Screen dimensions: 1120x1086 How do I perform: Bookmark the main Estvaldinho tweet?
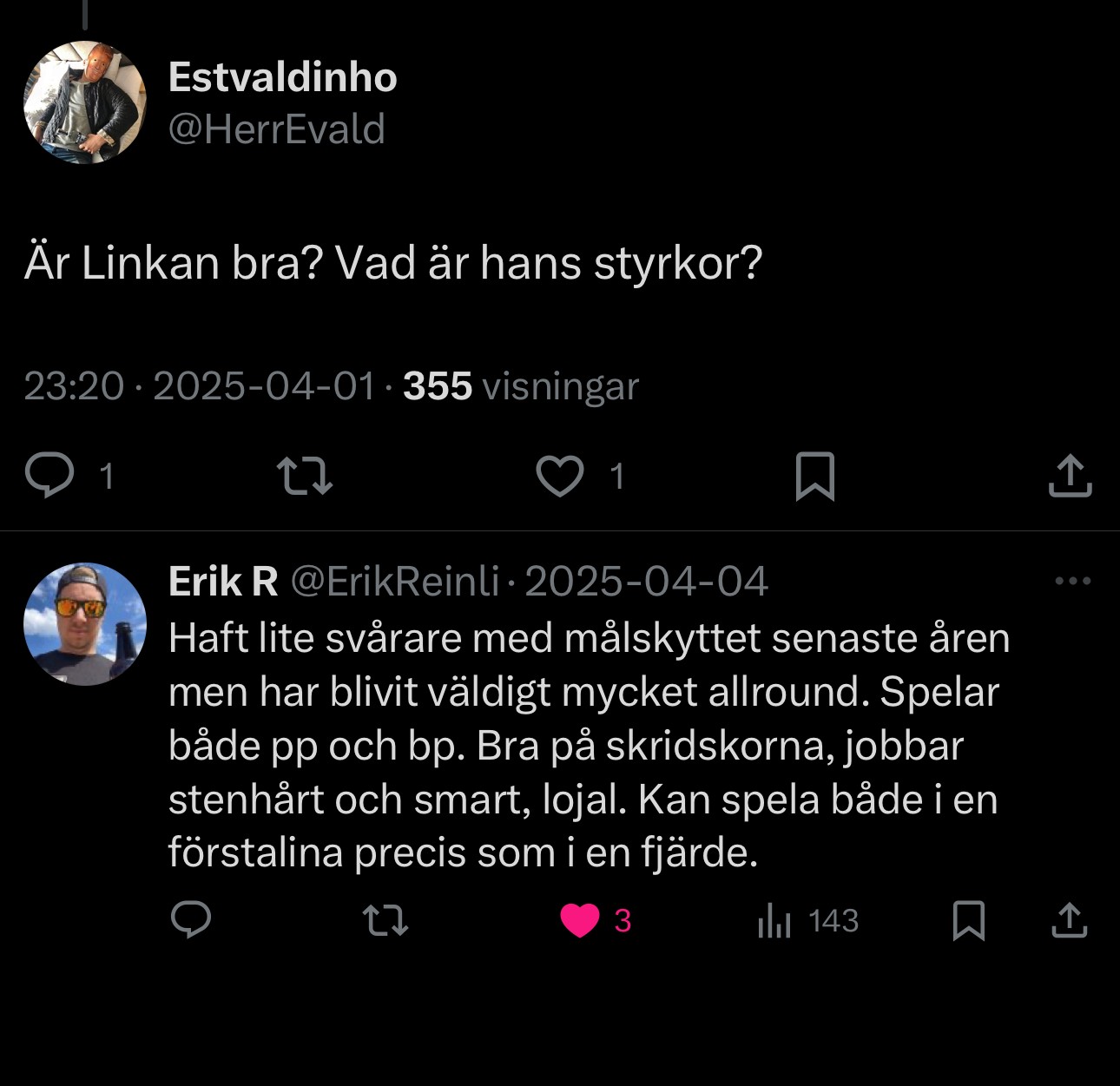point(814,476)
